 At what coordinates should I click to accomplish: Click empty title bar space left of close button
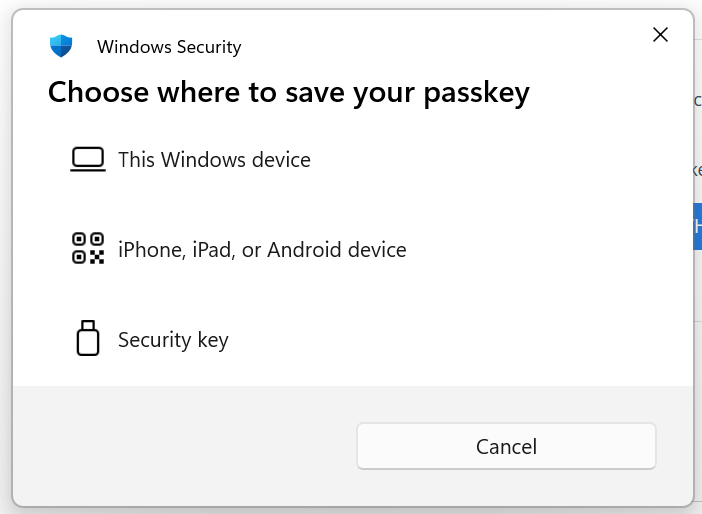click(x=450, y=40)
